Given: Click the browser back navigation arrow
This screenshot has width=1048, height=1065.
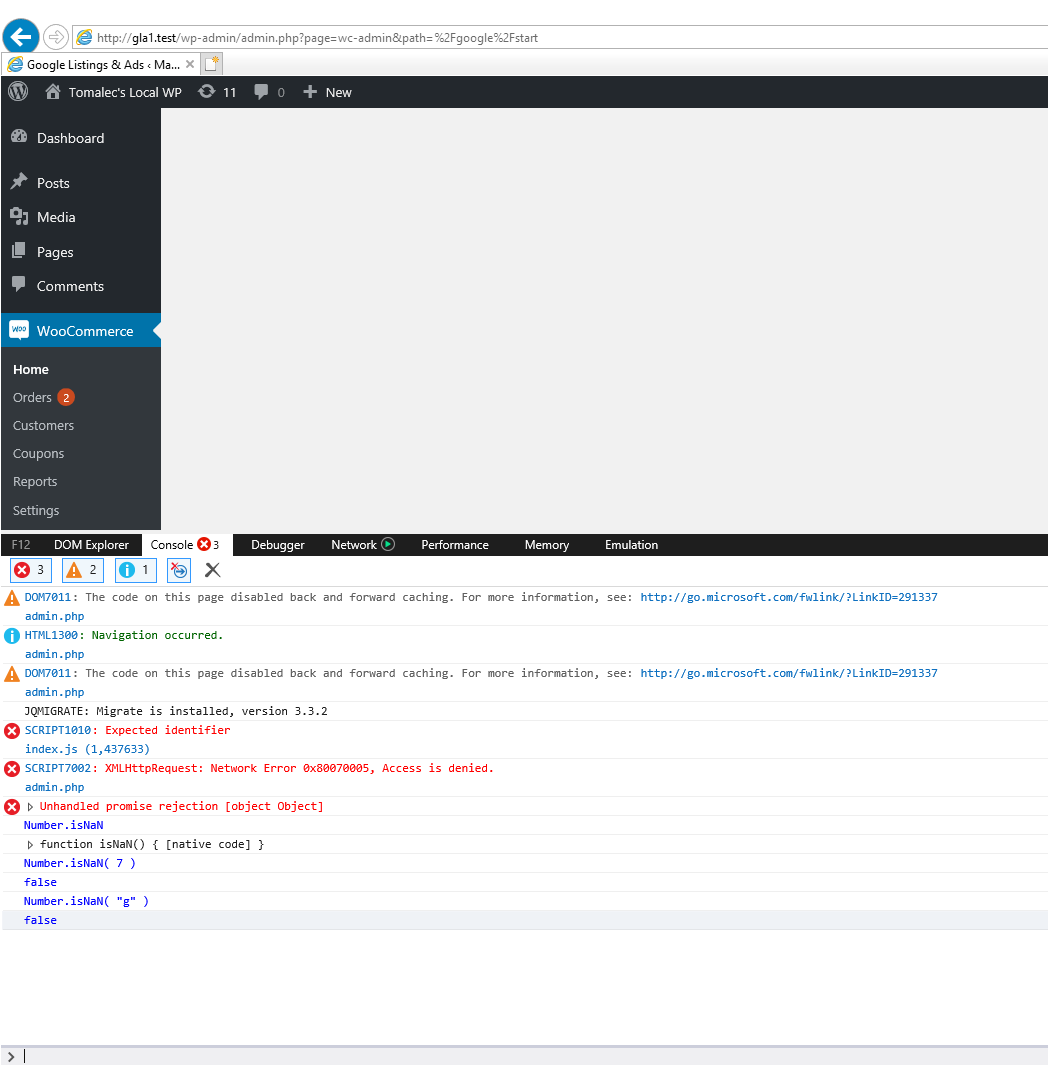Looking at the screenshot, I should 20,36.
